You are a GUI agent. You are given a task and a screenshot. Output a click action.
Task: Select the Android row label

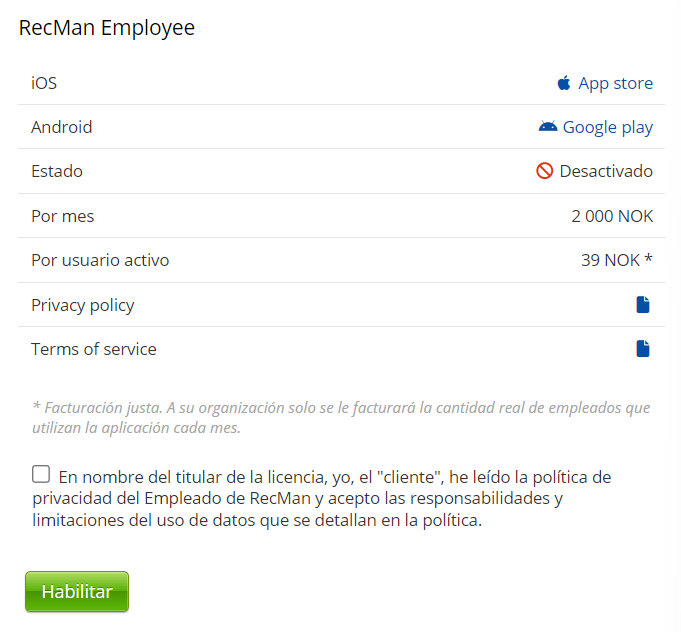tap(62, 127)
